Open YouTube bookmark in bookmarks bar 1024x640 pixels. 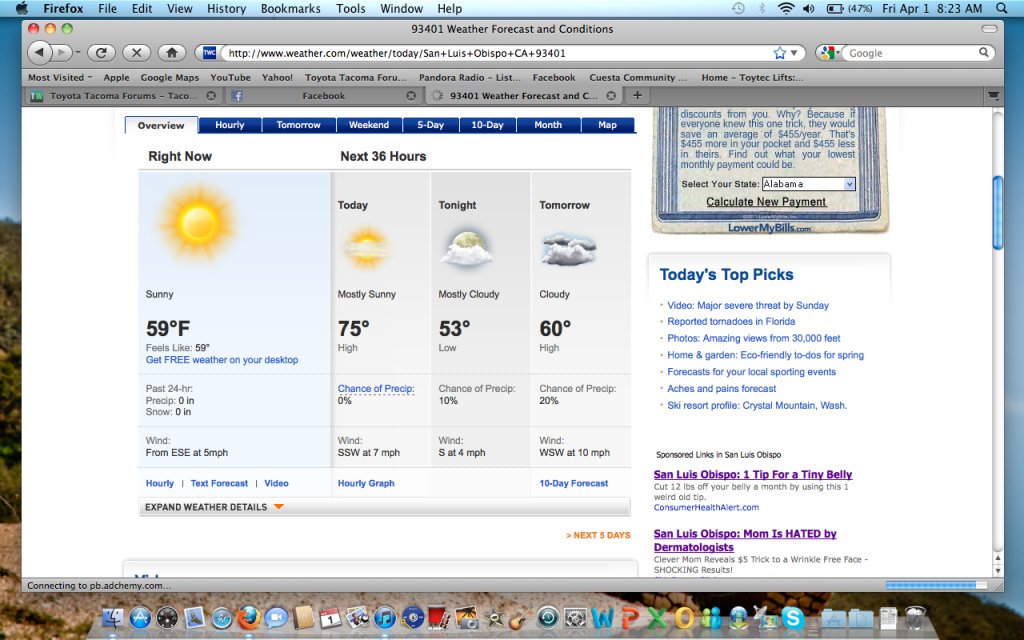click(x=231, y=77)
